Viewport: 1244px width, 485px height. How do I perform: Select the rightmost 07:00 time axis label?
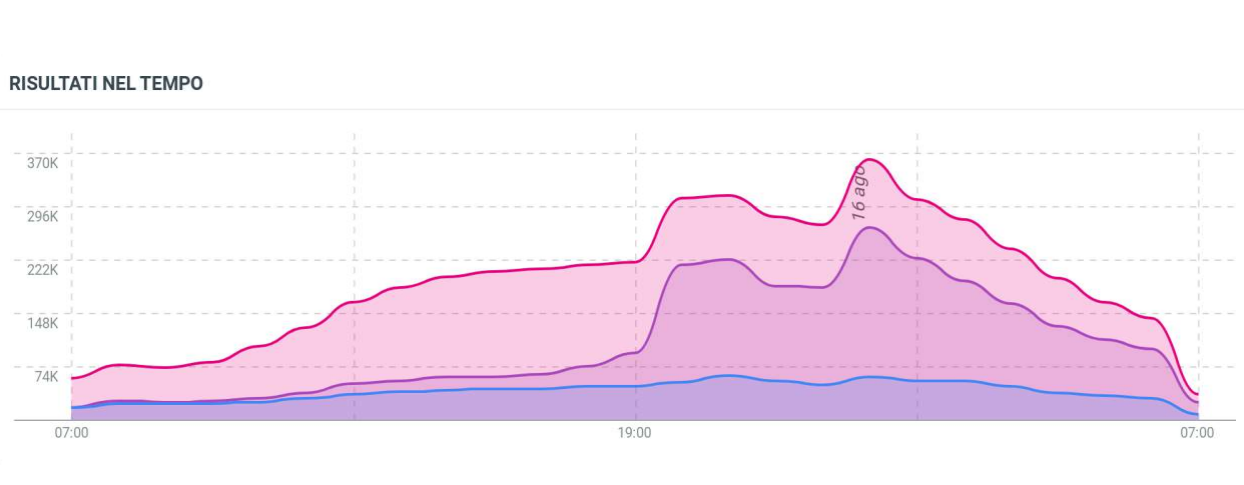pos(1197,433)
